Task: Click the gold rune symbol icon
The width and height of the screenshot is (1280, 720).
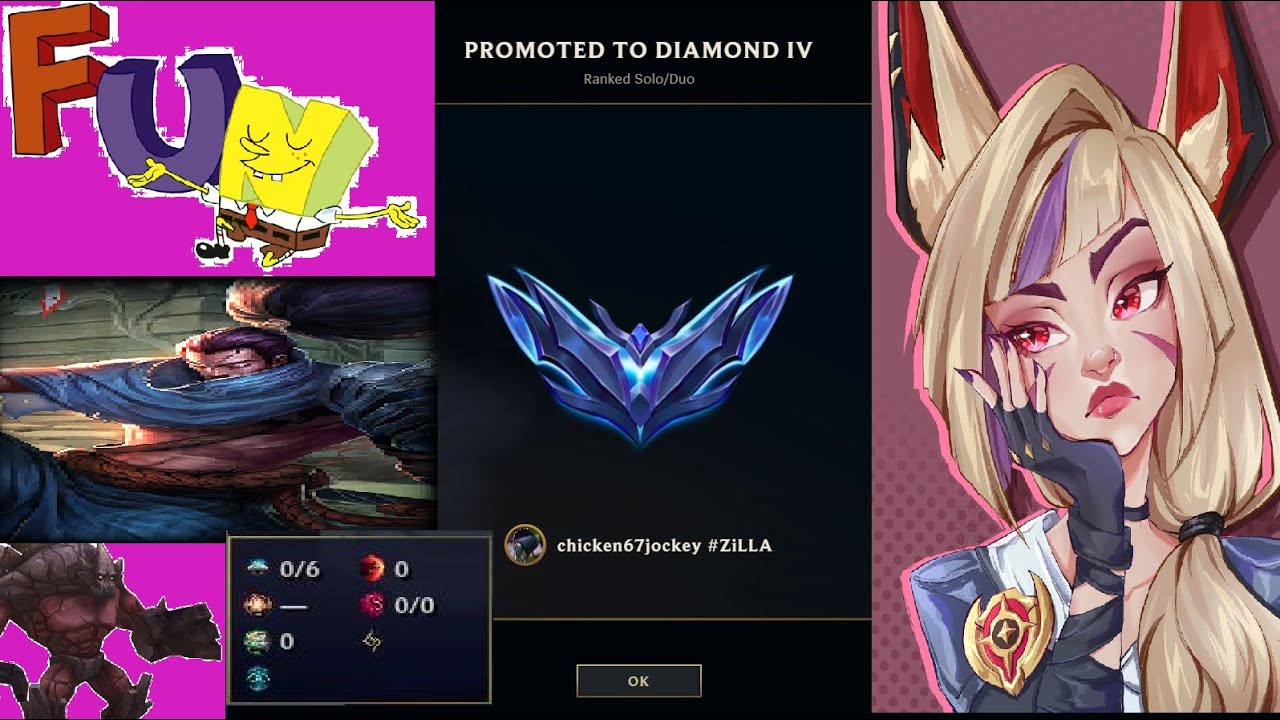Action: [x=372, y=641]
